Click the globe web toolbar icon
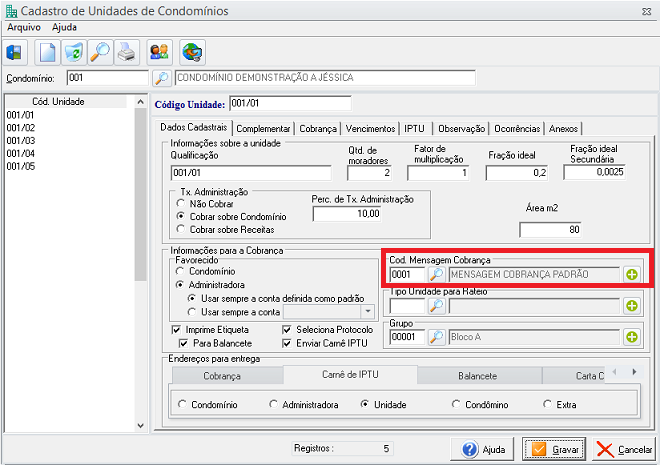Screen dimensions: 660x465 [192, 53]
